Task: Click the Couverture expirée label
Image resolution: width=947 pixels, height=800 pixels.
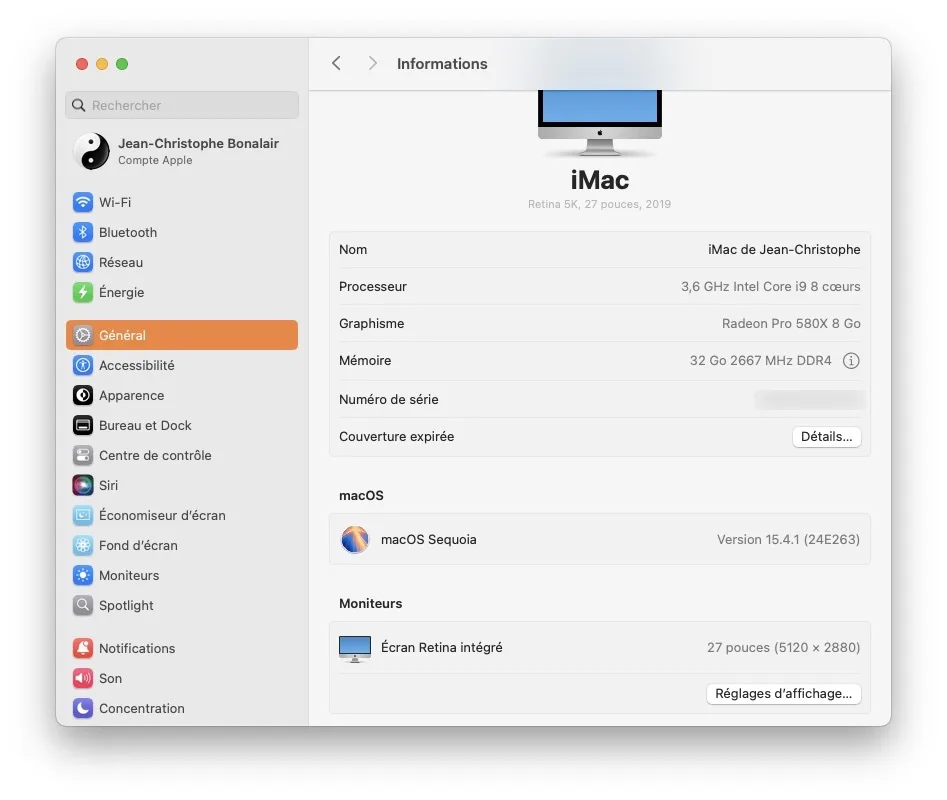Action: point(396,437)
